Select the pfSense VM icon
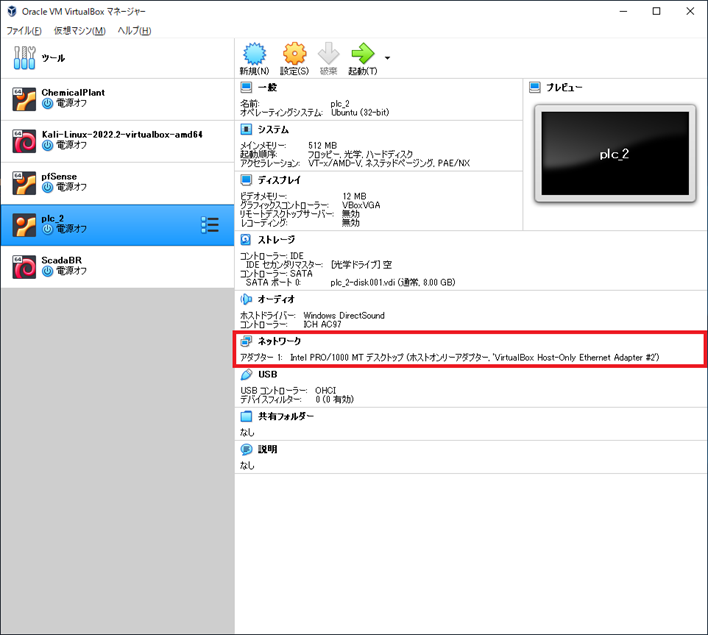This screenshot has width=708, height=635. (24, 183)
